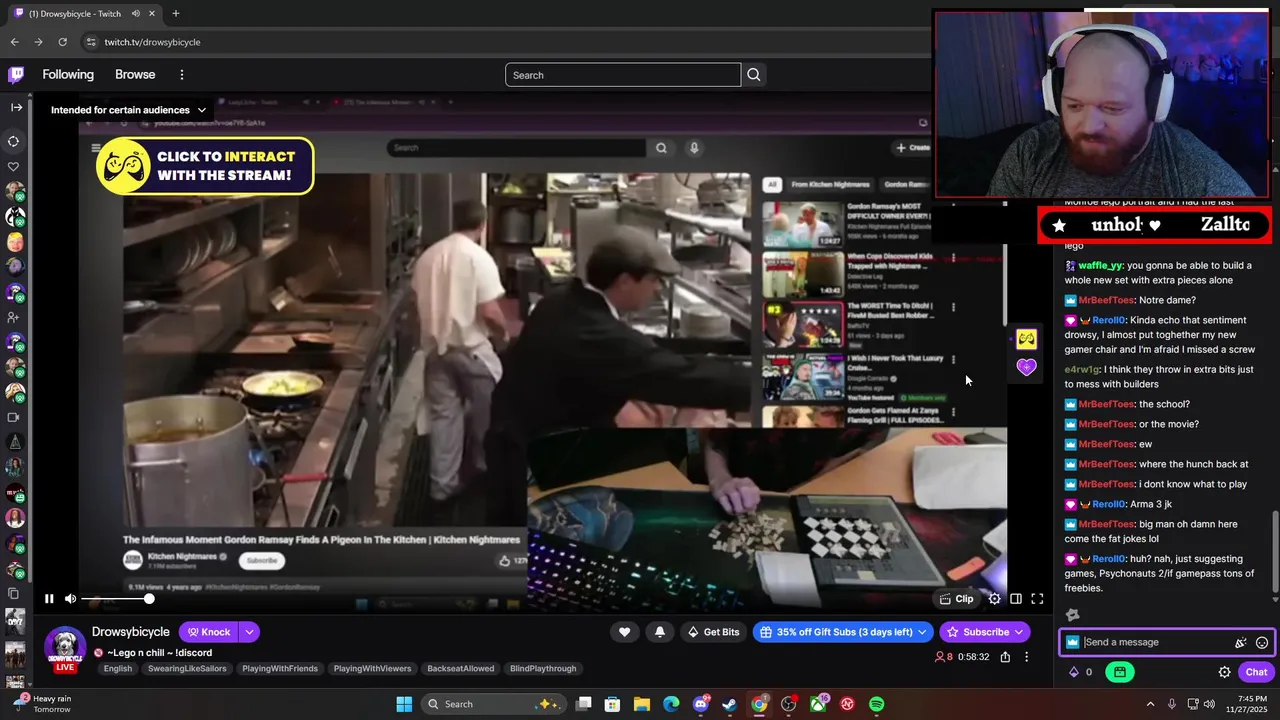Screen dimensions: 1280x720
Task: Select the BlindPlaythrough tag
Action: click(544, 669)
